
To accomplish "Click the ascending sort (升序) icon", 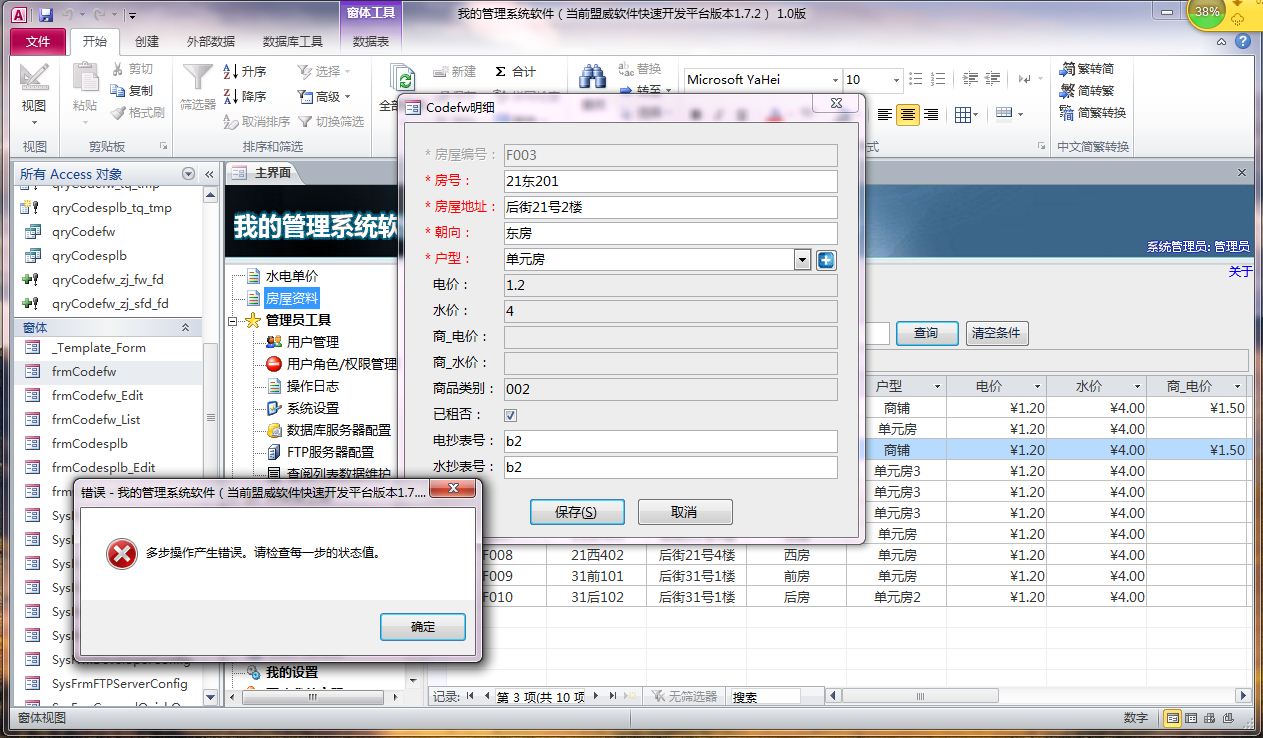I will [230, 72].
